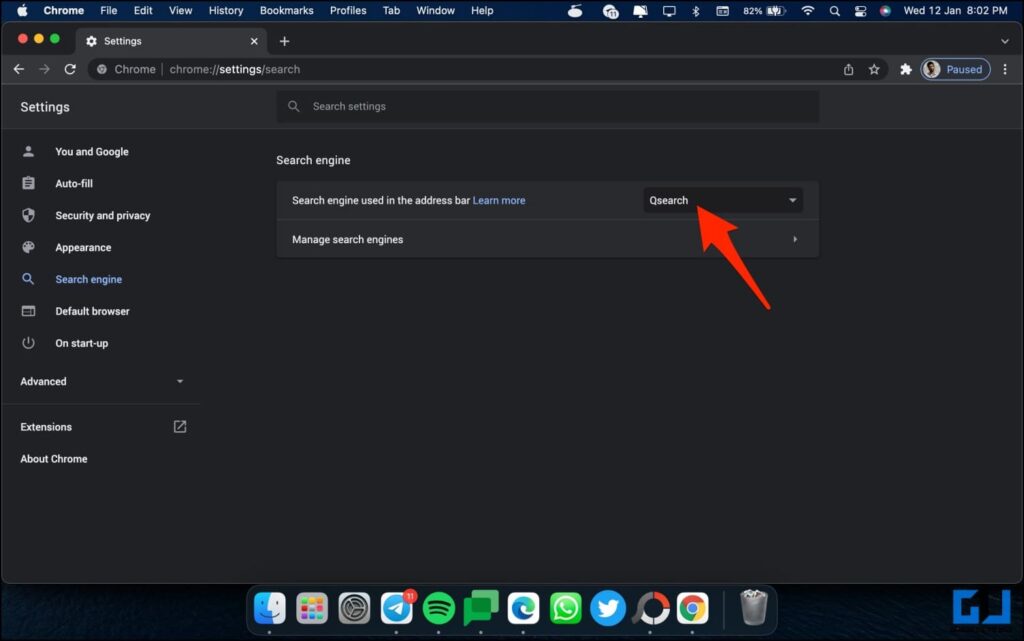Go back using the browser back arrow
Viewport: 1024px width, 641px height.
(19, 69)
